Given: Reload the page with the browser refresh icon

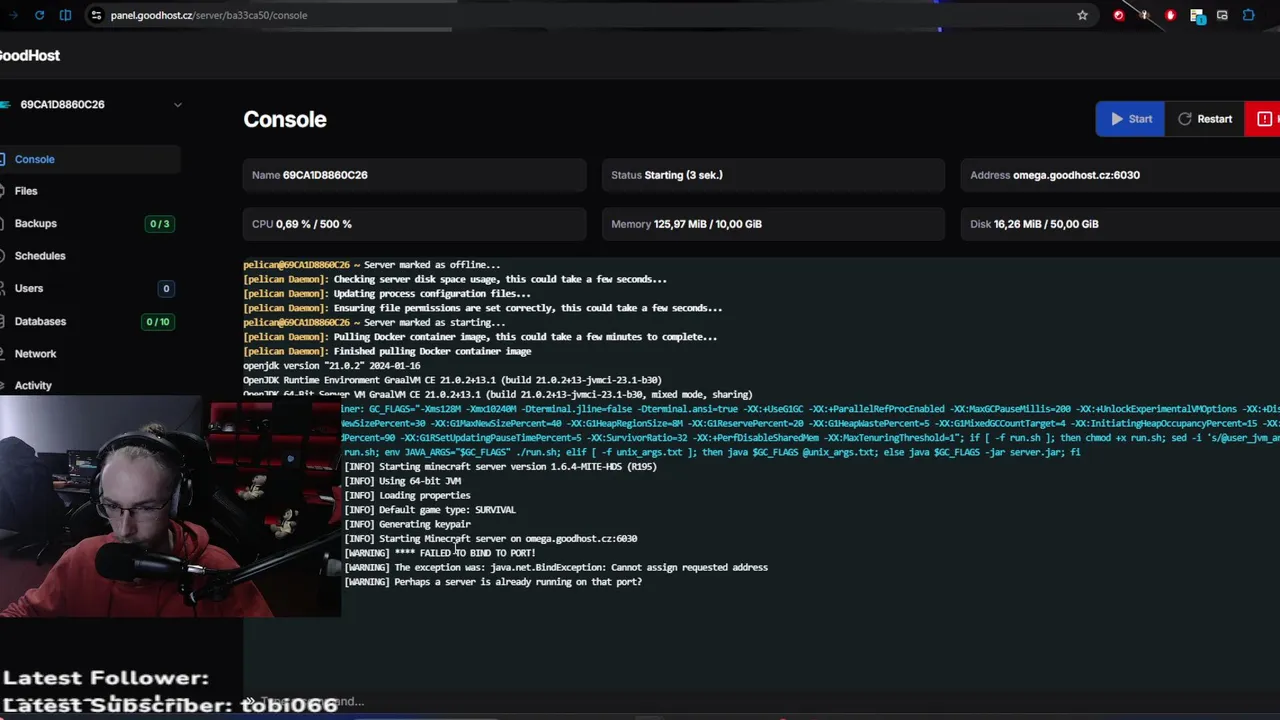Looking at the screenshot, I should 39,15.
